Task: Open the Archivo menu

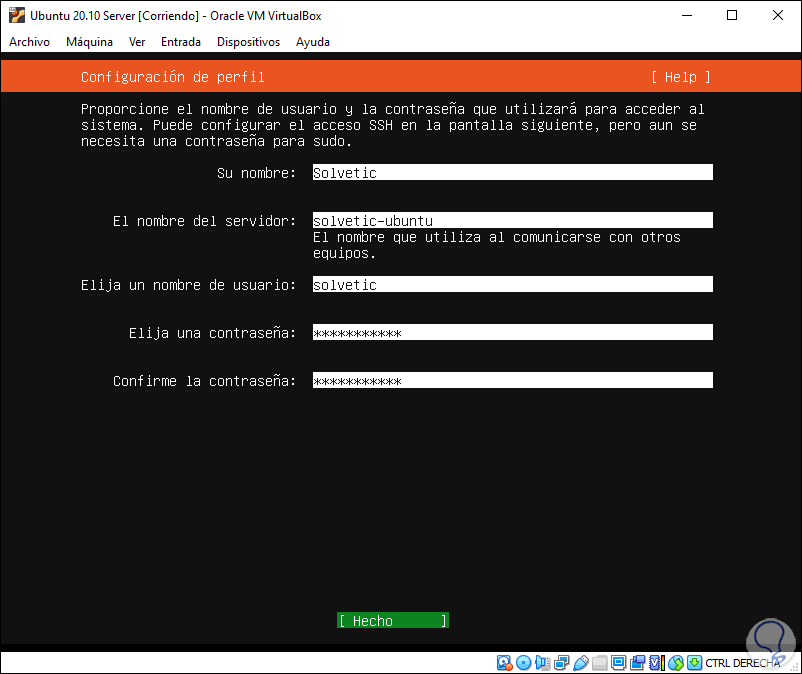Action: [x=29, y=42]
